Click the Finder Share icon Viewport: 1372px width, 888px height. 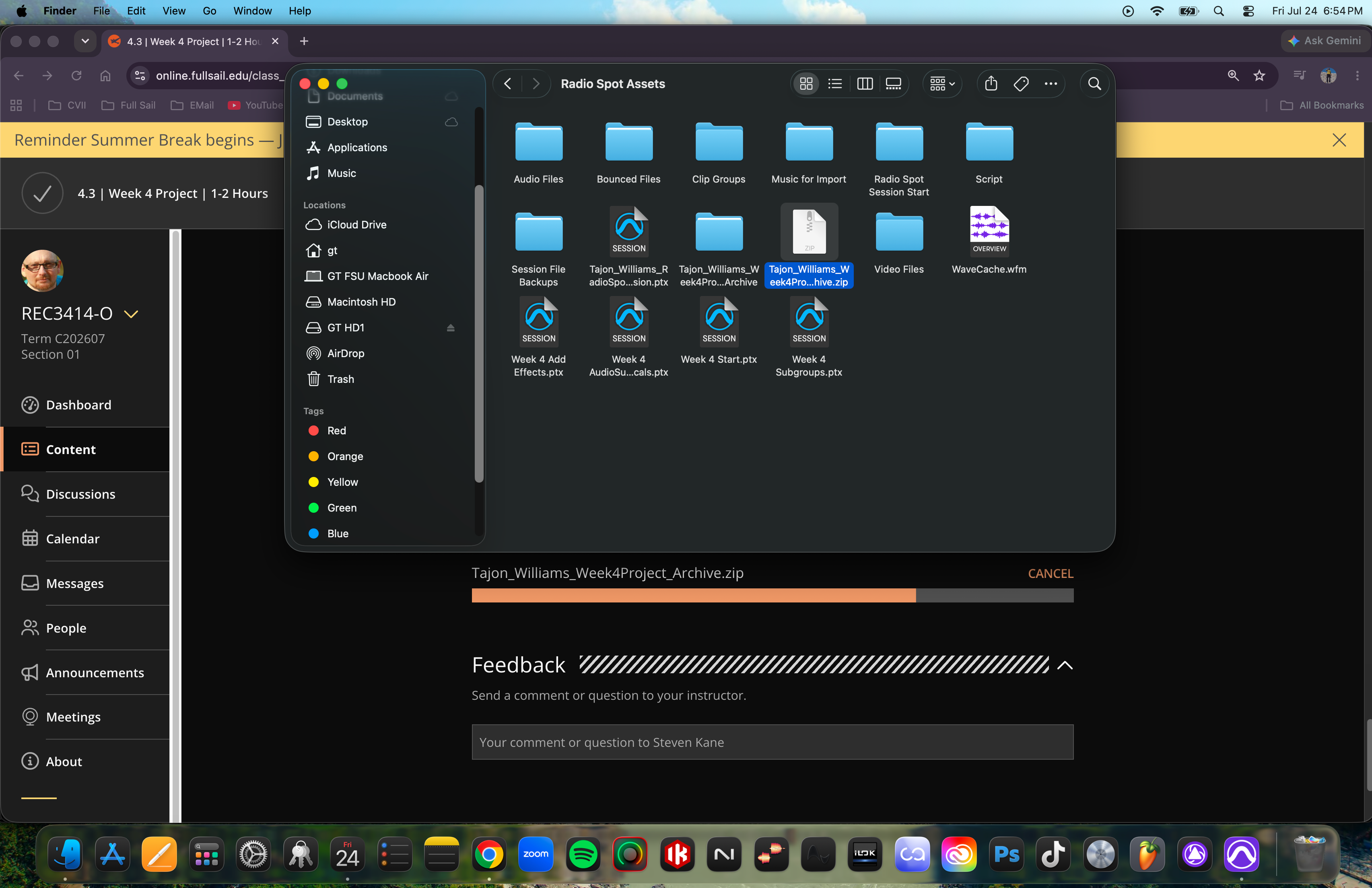point(991,84)
